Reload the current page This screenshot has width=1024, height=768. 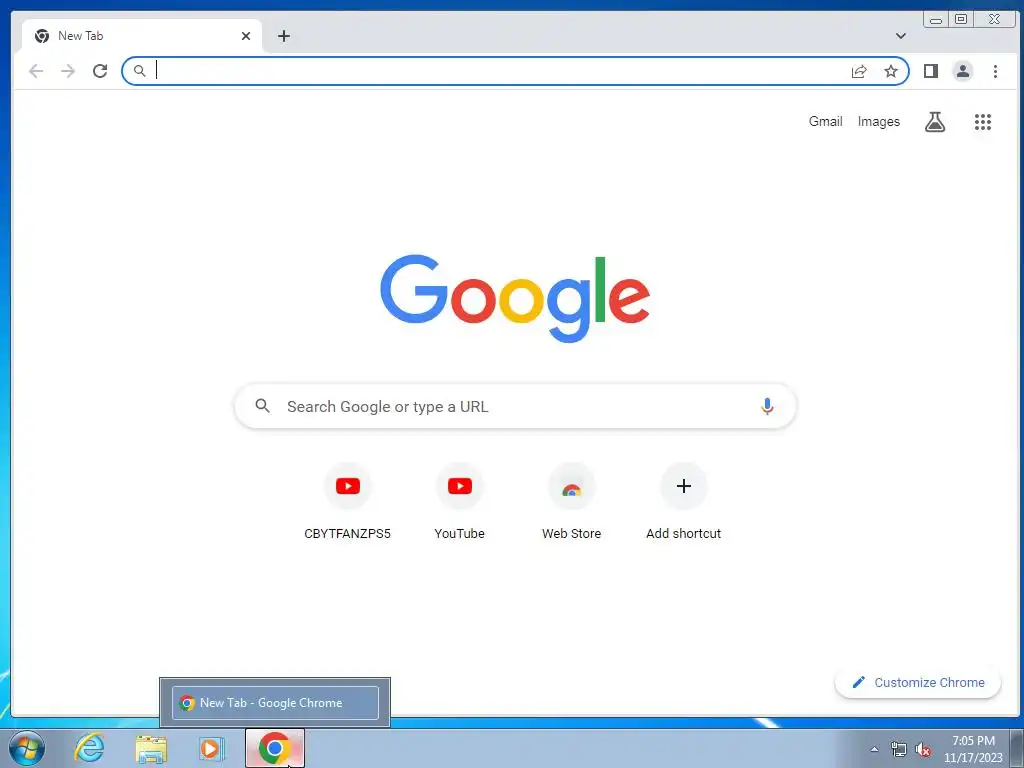(100, 71)
